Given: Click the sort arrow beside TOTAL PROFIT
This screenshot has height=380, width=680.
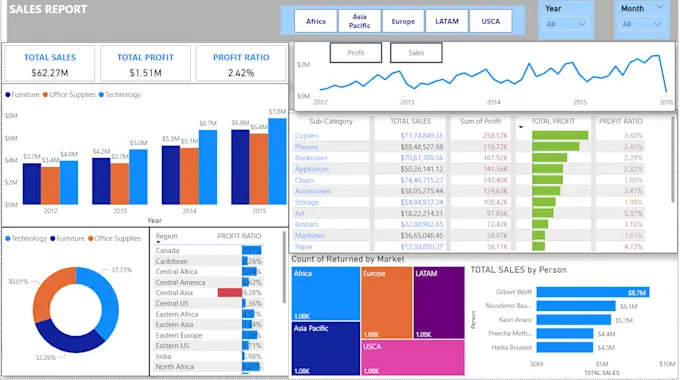Looking at the screenshot, I should click(x=521, y=127).
